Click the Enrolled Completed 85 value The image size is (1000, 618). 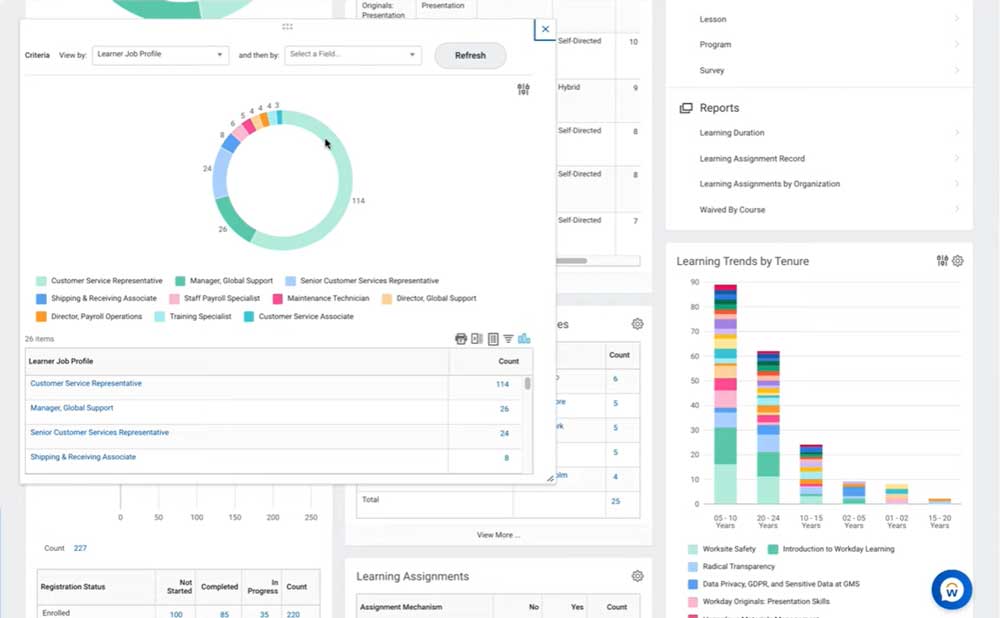pos(224,614)
